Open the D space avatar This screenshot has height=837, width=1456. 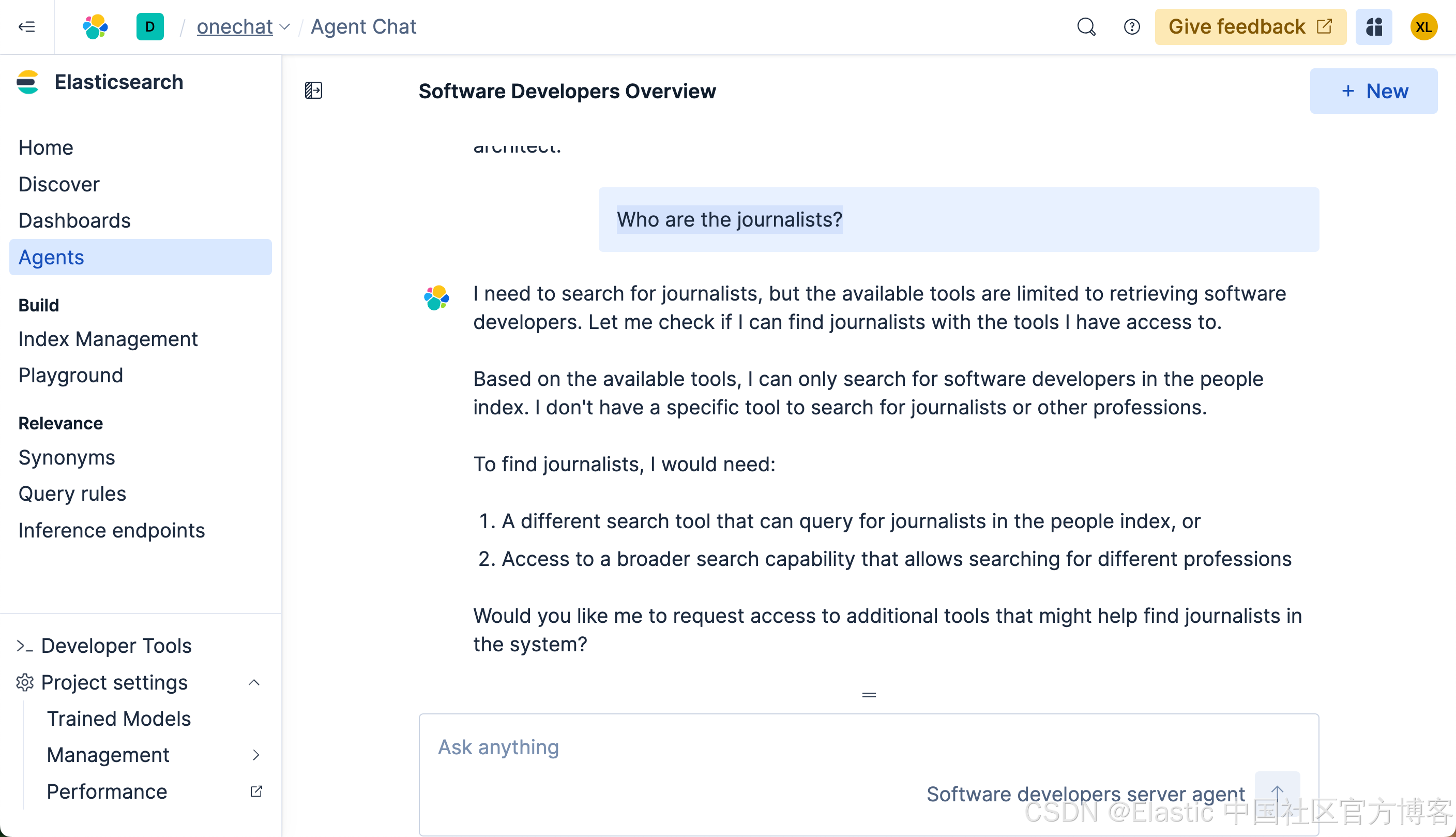(x=150, y=26)
